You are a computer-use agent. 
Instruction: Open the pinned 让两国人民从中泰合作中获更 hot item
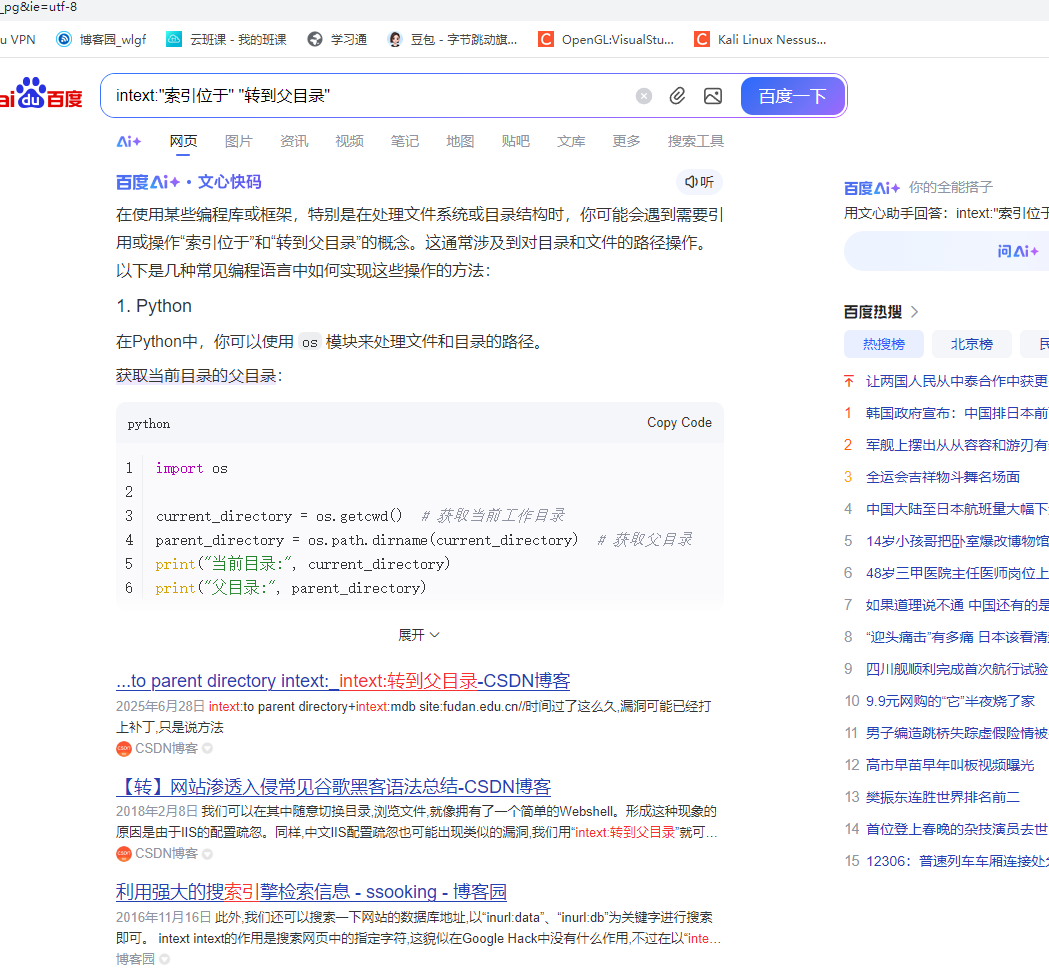tap(957, 381)
